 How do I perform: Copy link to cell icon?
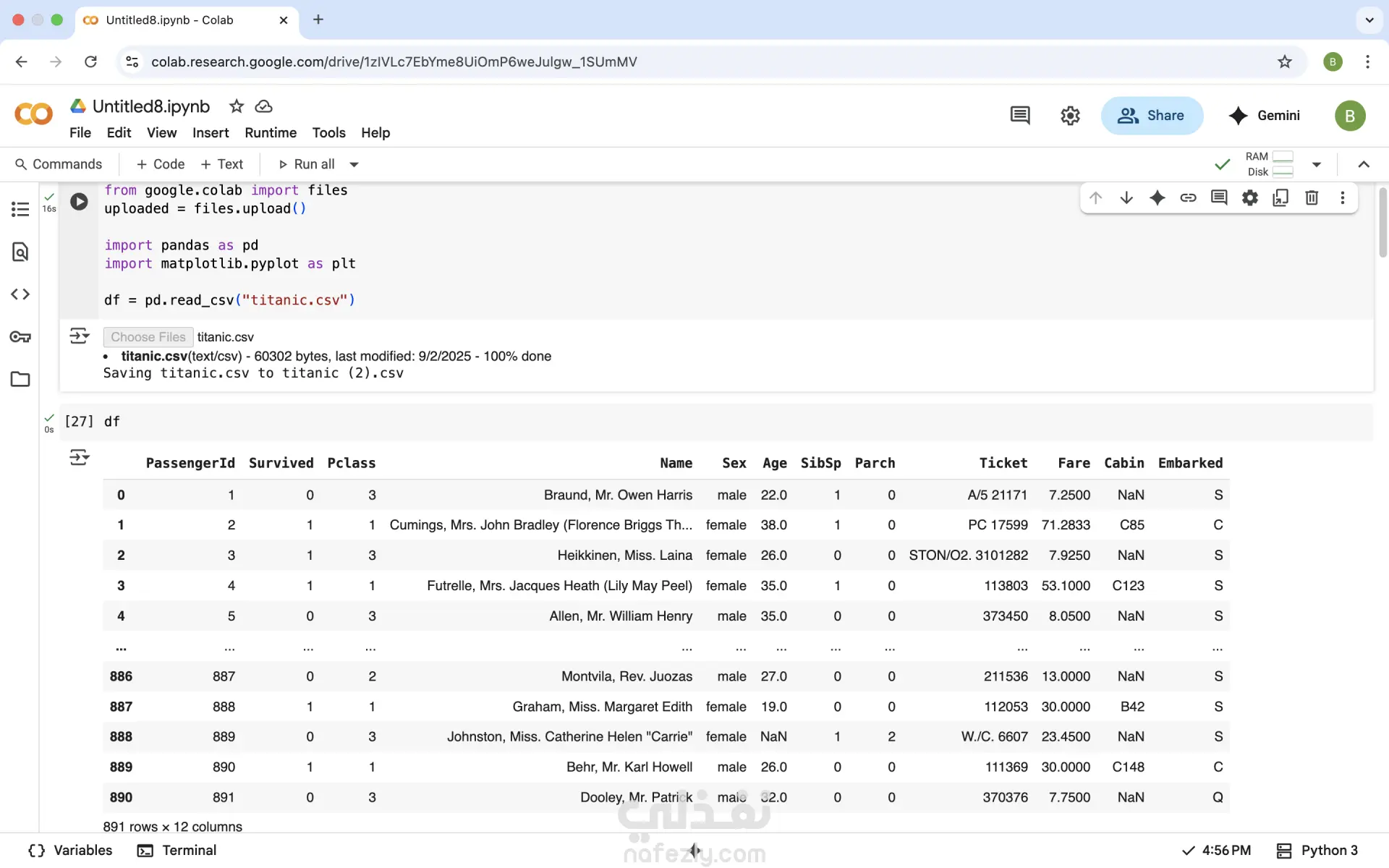click(1188, 197)
